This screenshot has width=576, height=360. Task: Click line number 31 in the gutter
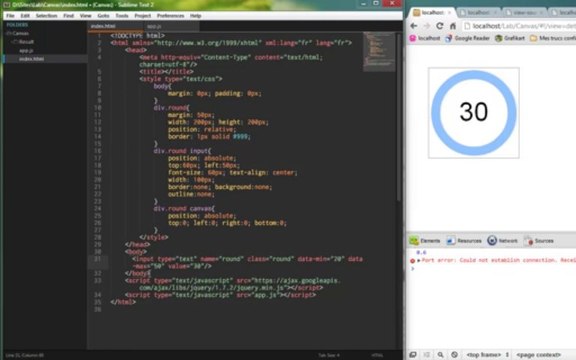(97, 259)
